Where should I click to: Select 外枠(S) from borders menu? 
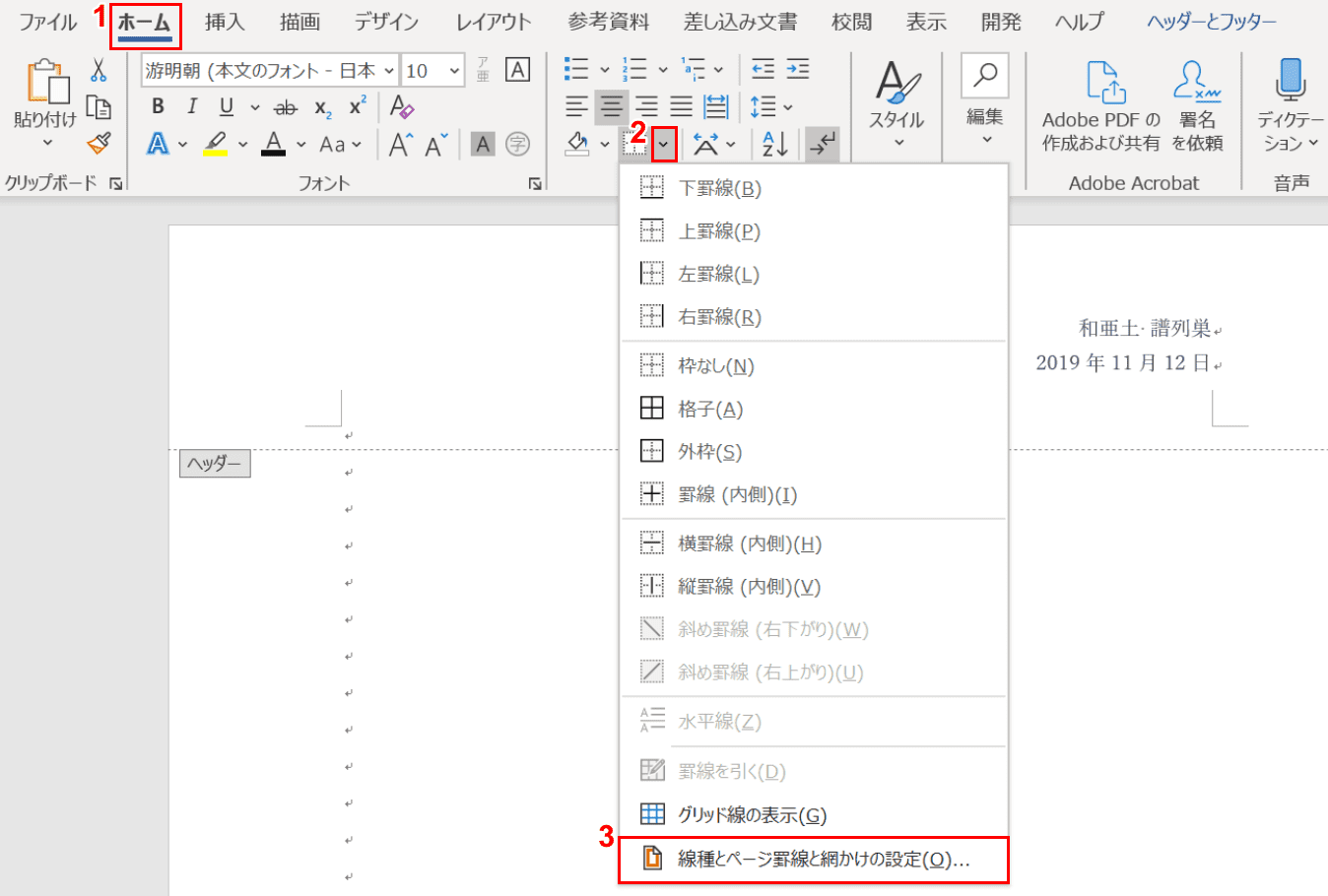[814, 452]
